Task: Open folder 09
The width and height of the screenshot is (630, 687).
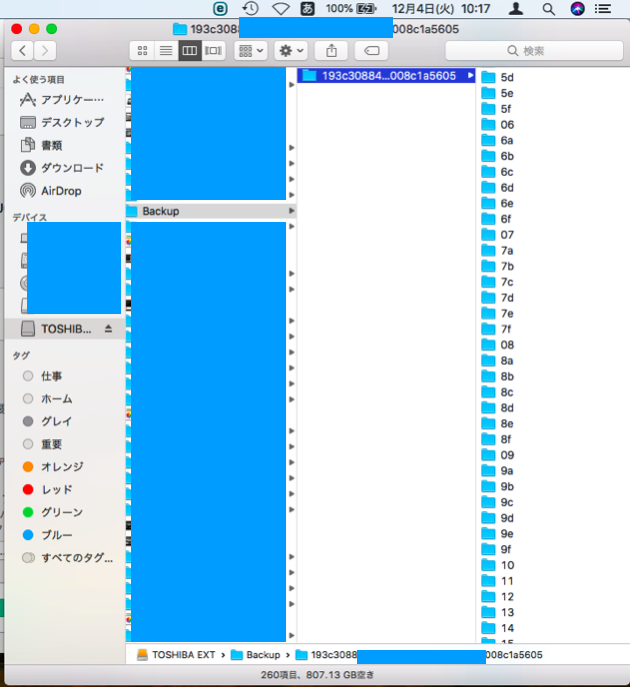Action: [498, 455]
